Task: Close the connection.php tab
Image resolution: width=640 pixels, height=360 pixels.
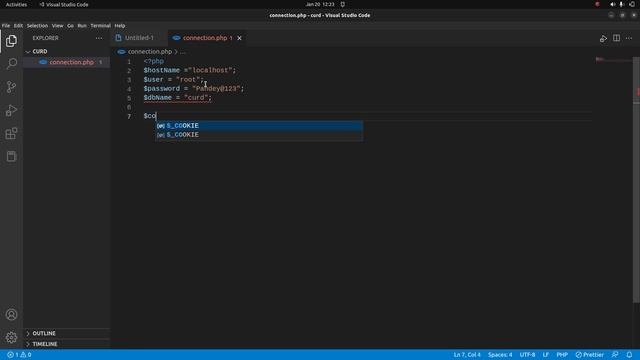Action: pos(240,38)
